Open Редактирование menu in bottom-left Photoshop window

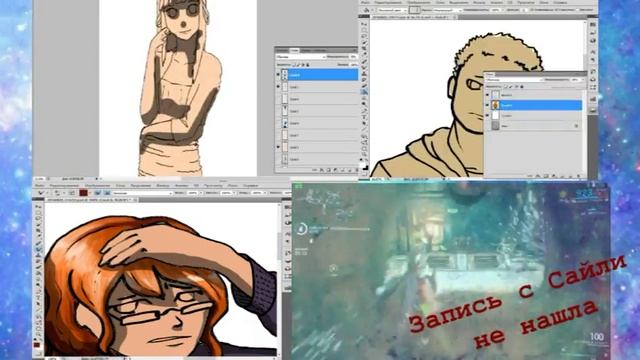tap(64, 185)
